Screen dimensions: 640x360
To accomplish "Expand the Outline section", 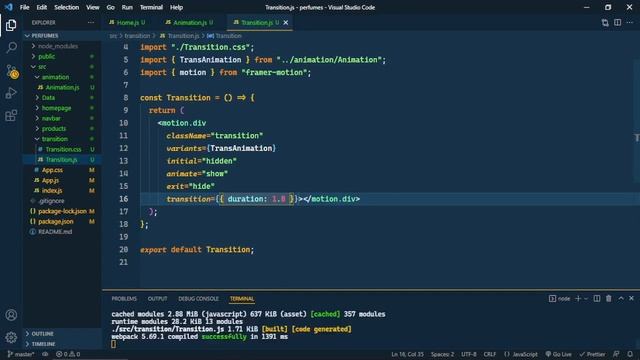I will click(x=62, y=334).
